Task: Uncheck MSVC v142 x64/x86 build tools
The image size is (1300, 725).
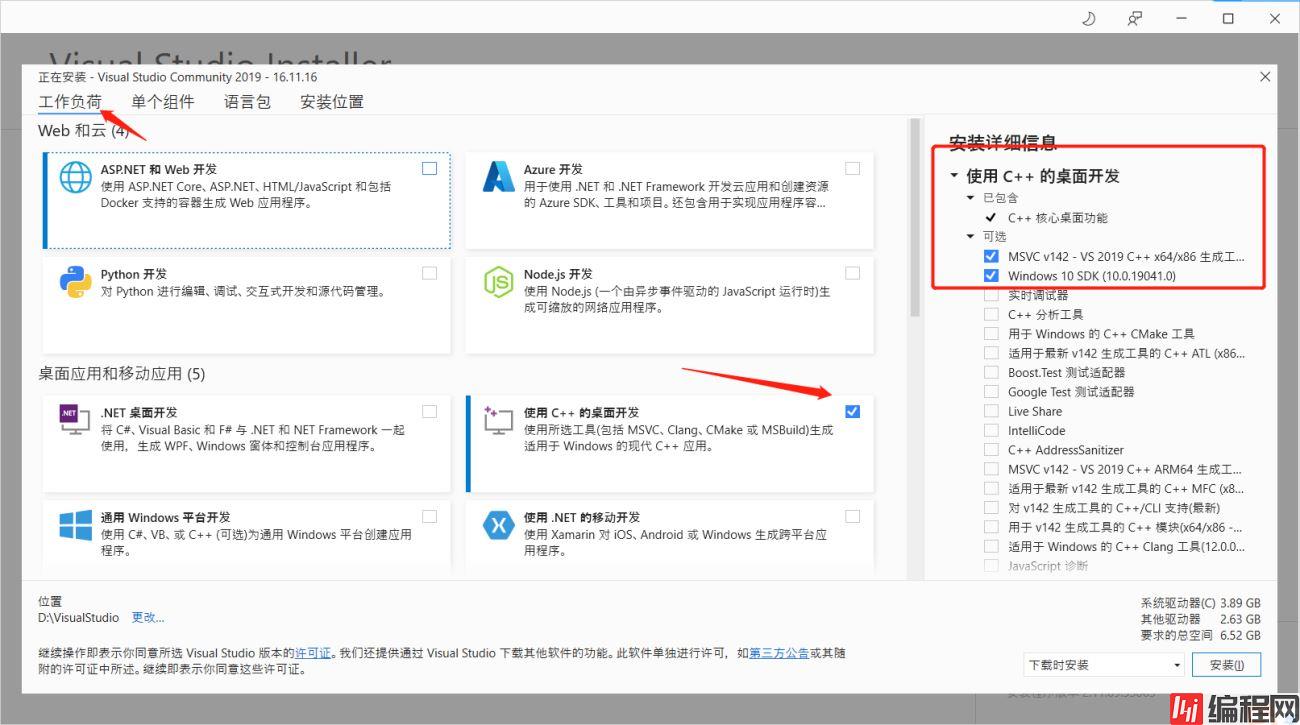Action: coord(991,257)
